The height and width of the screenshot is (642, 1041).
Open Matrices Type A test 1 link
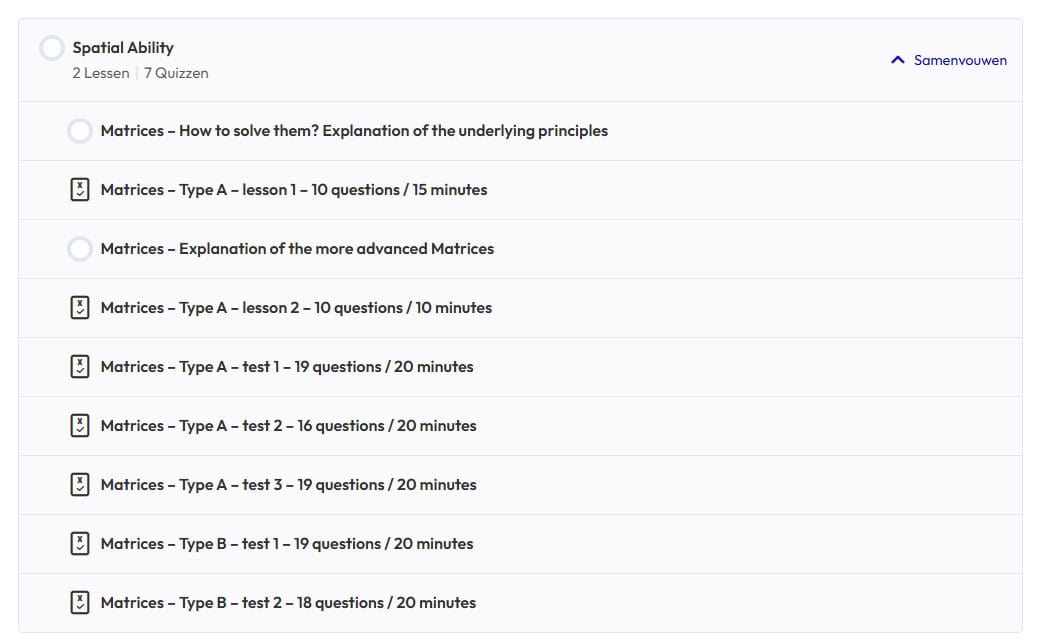(287, 367)
